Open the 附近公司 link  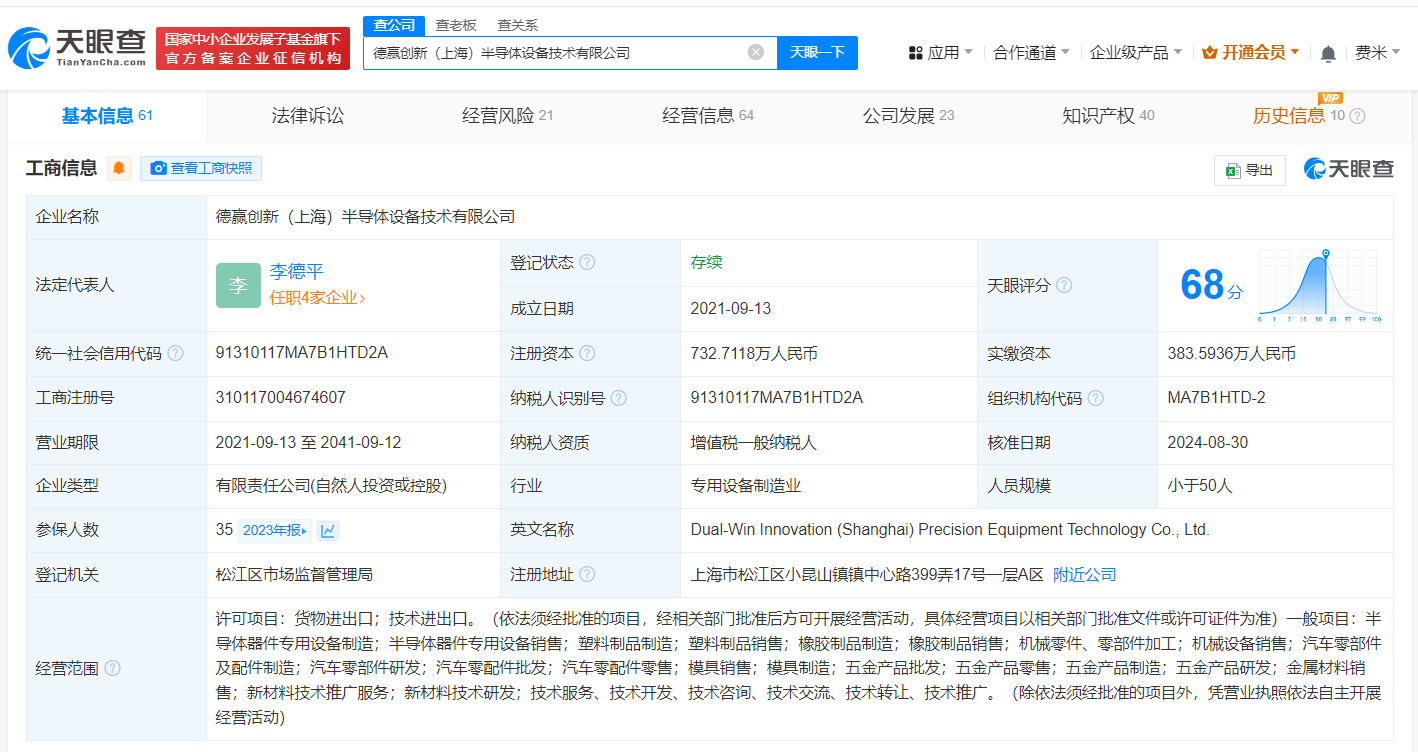coord(1084,575)
